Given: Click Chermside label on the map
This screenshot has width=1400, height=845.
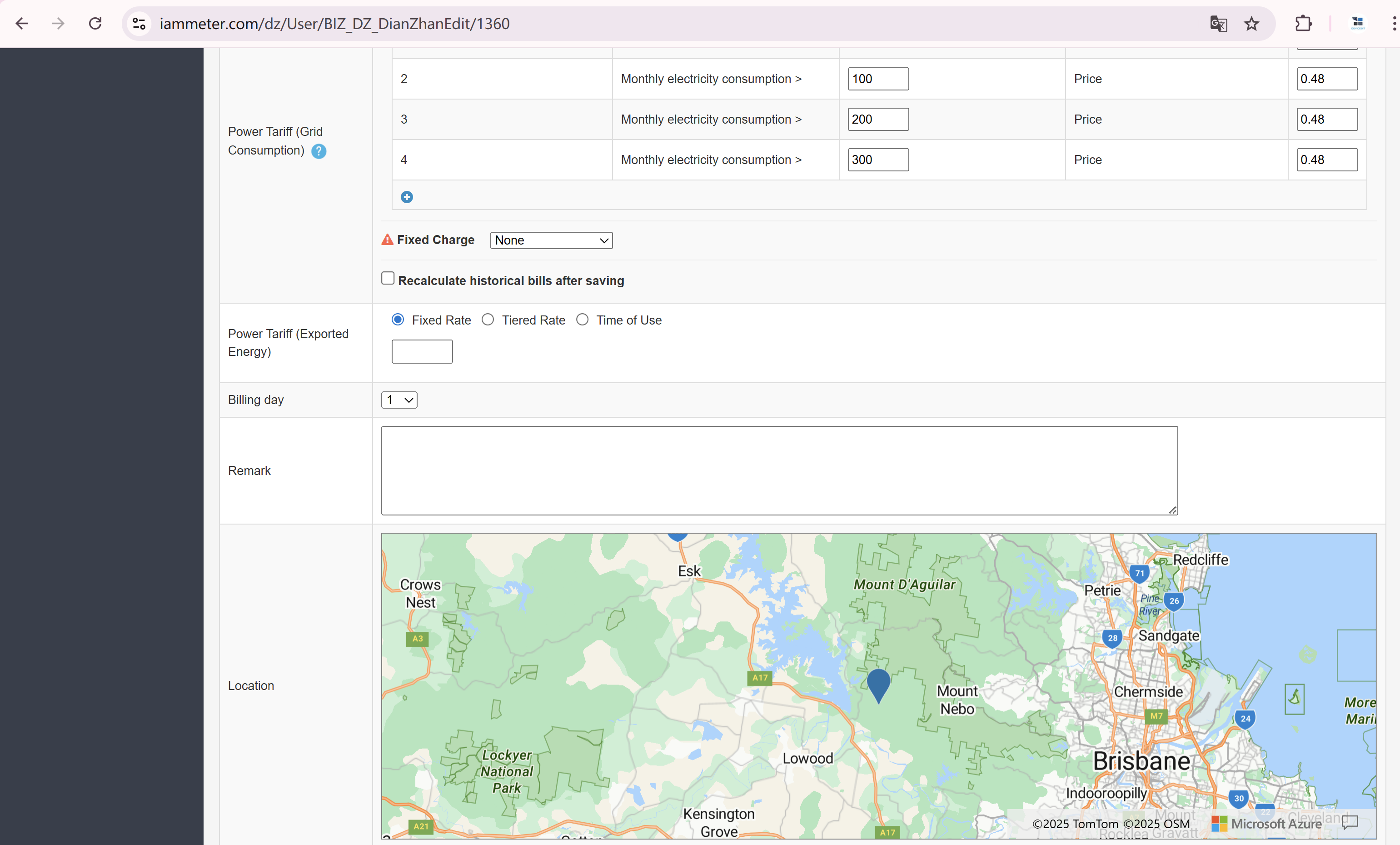Looking at the screenshot, I should [x=1148, y=692].
